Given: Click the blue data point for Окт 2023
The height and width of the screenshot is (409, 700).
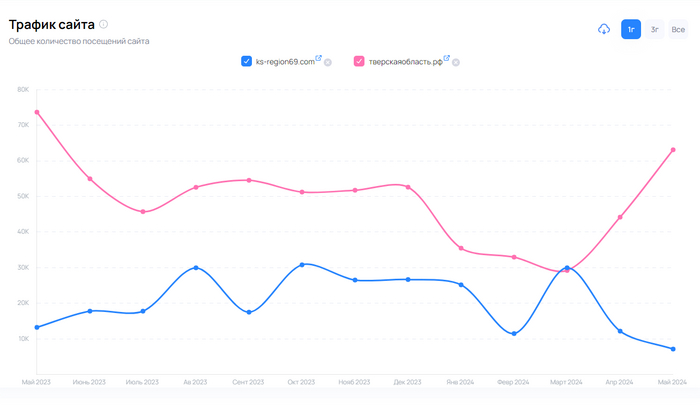Looking at the screenshot, I should point(302,265).
